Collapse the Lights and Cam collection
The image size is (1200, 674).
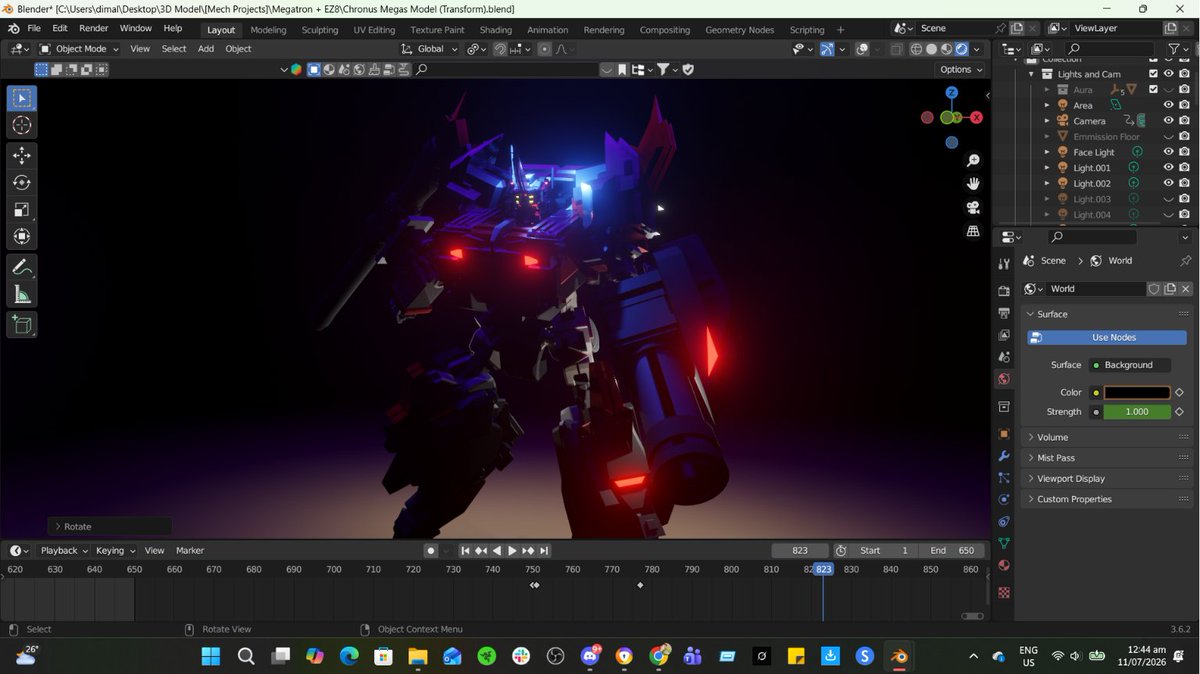pyautogui.click(x=1031, y=74)
